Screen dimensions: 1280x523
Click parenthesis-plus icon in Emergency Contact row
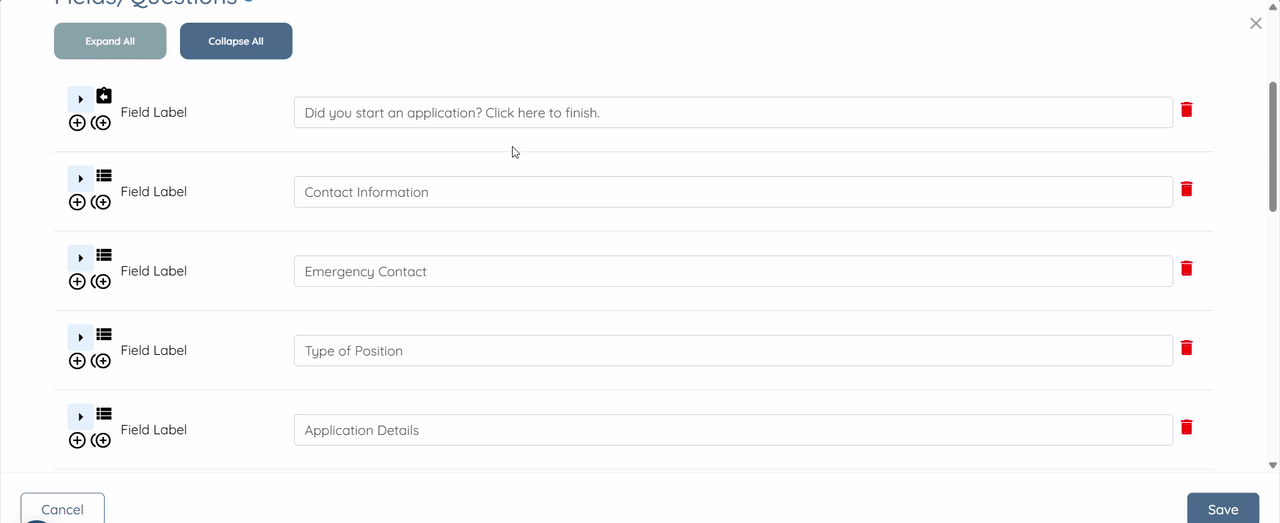tap(101, 282)
